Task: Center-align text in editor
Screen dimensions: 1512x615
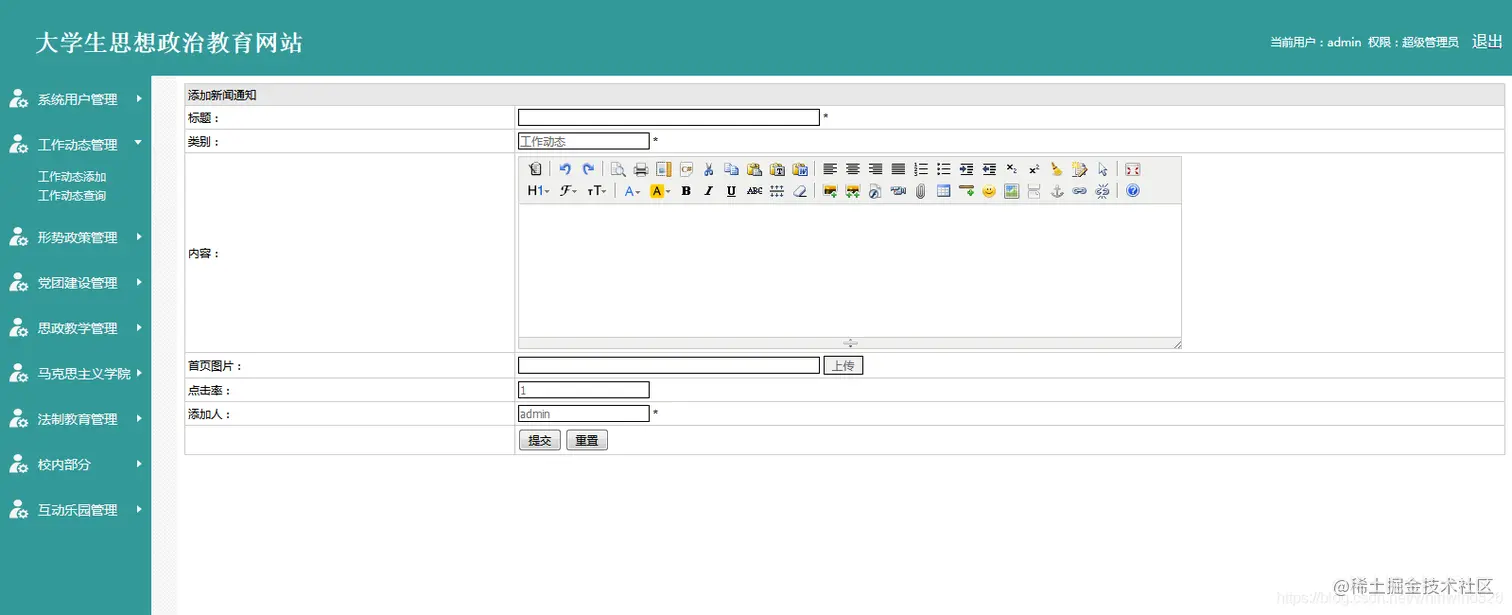Action: click(x=853, y=169)
